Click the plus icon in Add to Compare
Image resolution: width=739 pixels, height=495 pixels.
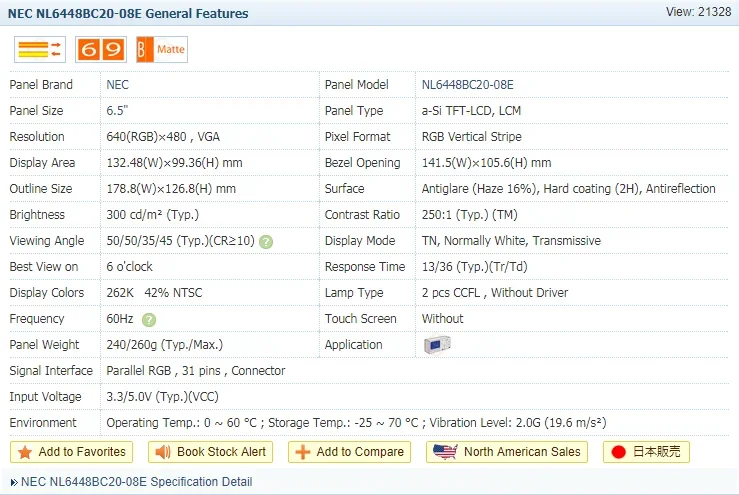(x=303, y=453)
